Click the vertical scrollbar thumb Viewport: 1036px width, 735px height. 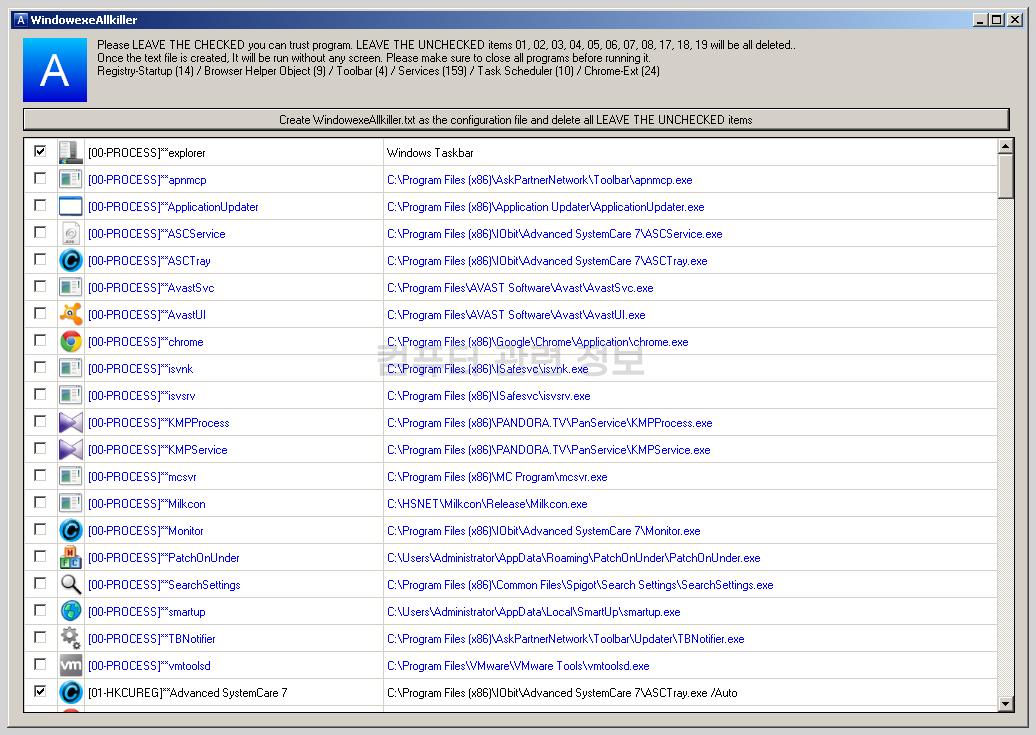[1006, 176]
